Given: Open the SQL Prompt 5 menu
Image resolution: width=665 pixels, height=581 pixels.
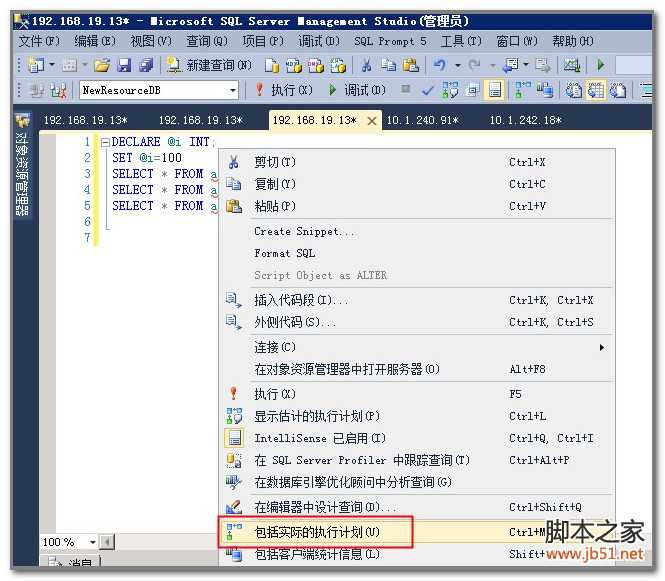Looking at the screenshot, I should [x=390, y=41].
